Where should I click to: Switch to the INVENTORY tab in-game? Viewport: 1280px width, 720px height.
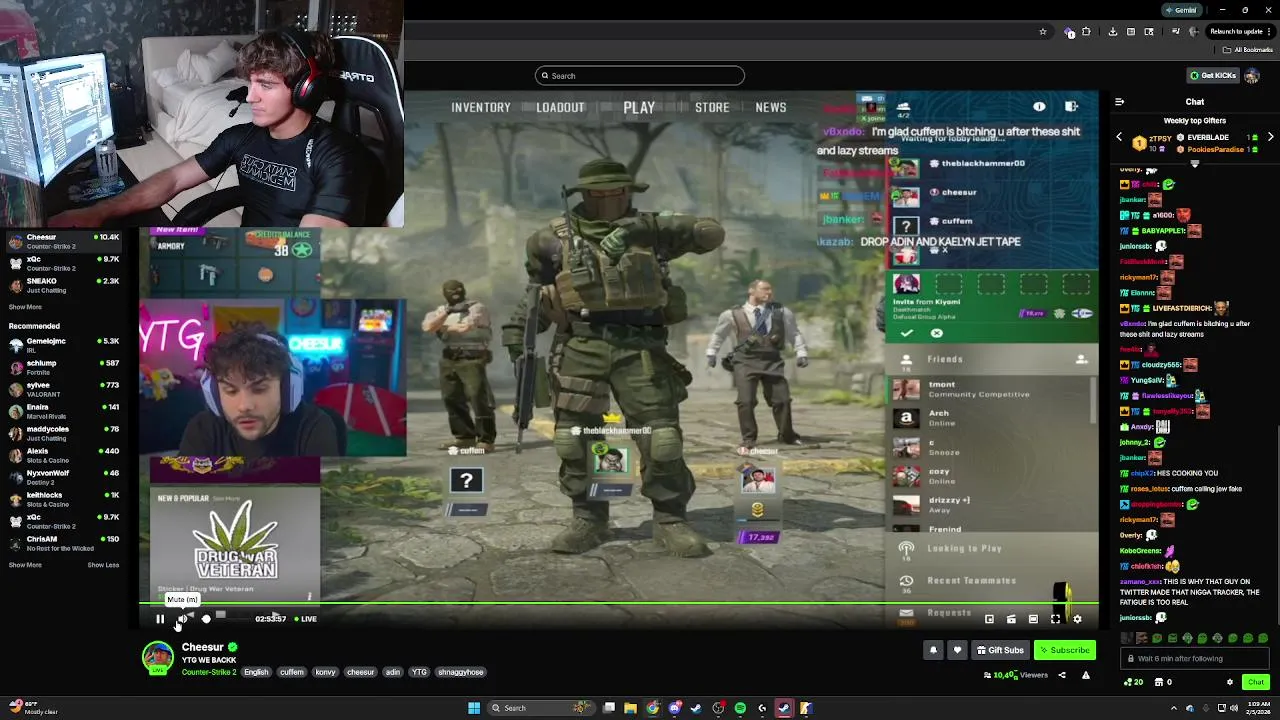click(481, 107)
